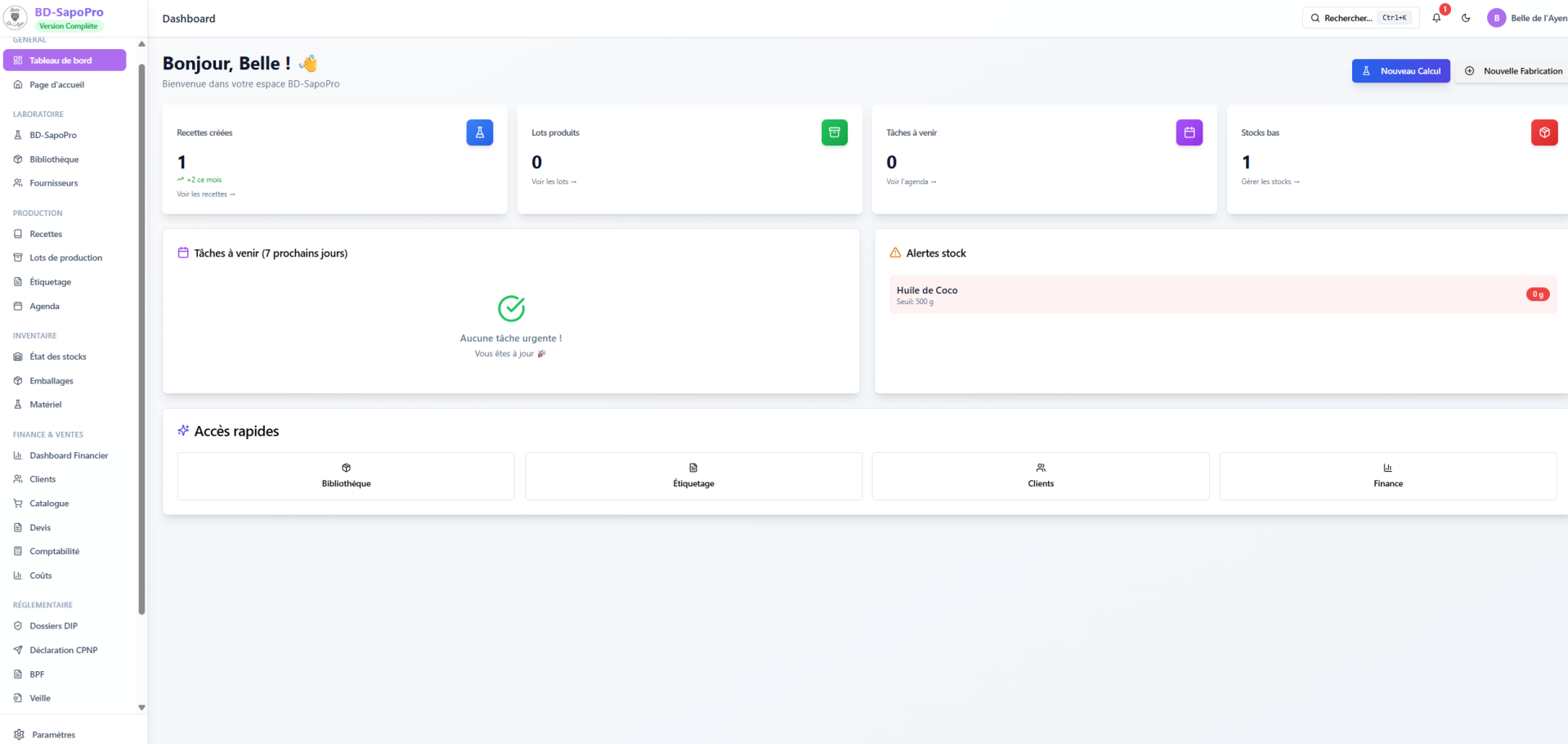Click the green archive icon in Lots produits
Image resolution: width=1568 pixels, height=744 pixels.
coord(835,132)
